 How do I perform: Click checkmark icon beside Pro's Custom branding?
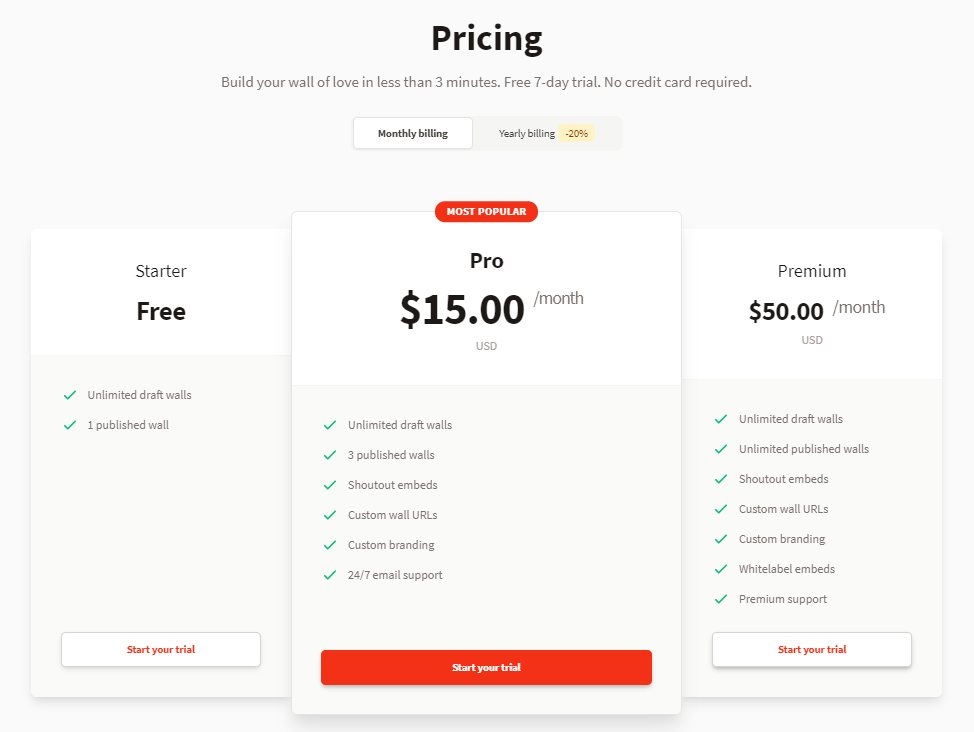pos(330,545)
